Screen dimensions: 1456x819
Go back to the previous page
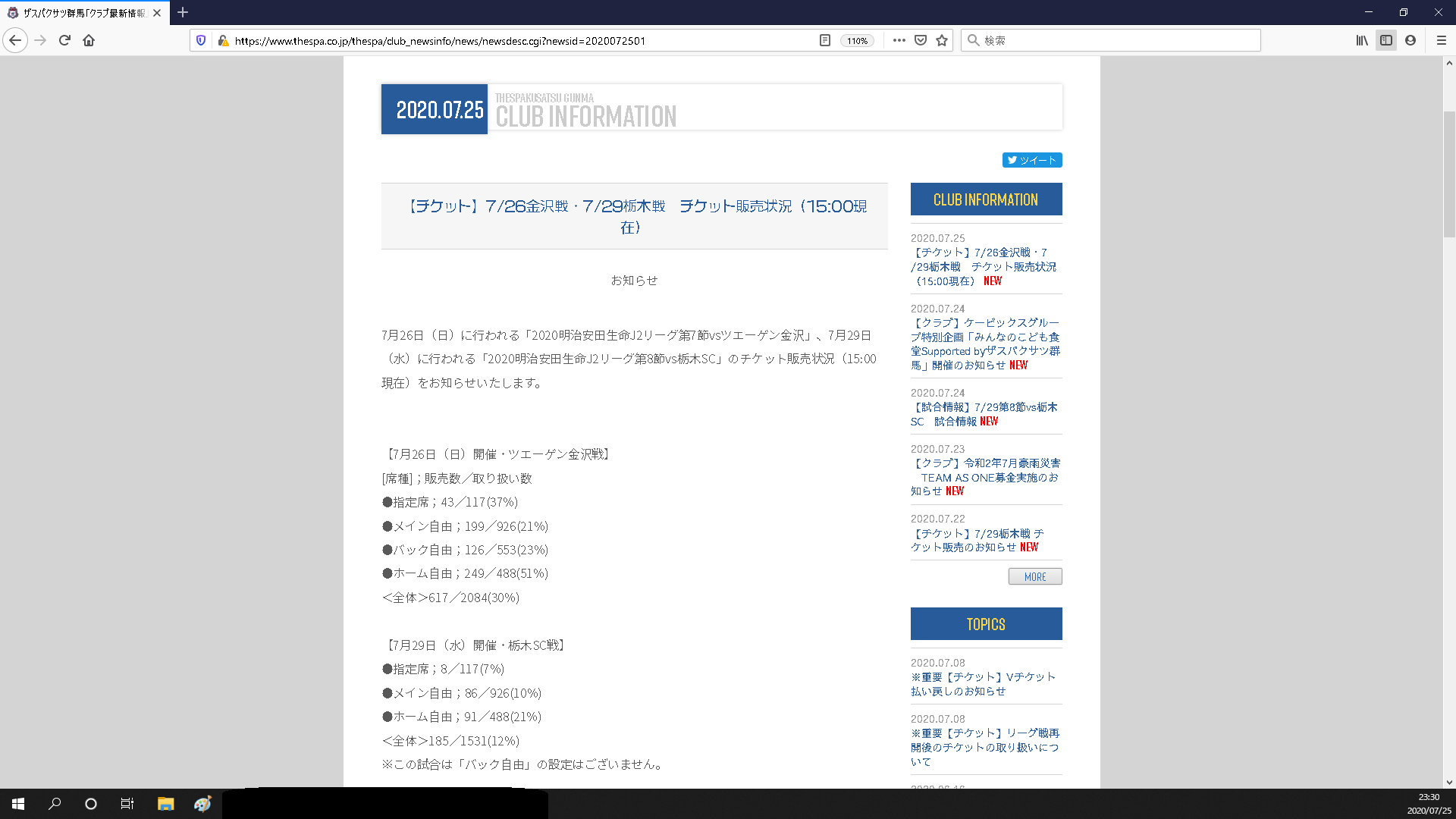pyautogui.click(x=15, y=40)
